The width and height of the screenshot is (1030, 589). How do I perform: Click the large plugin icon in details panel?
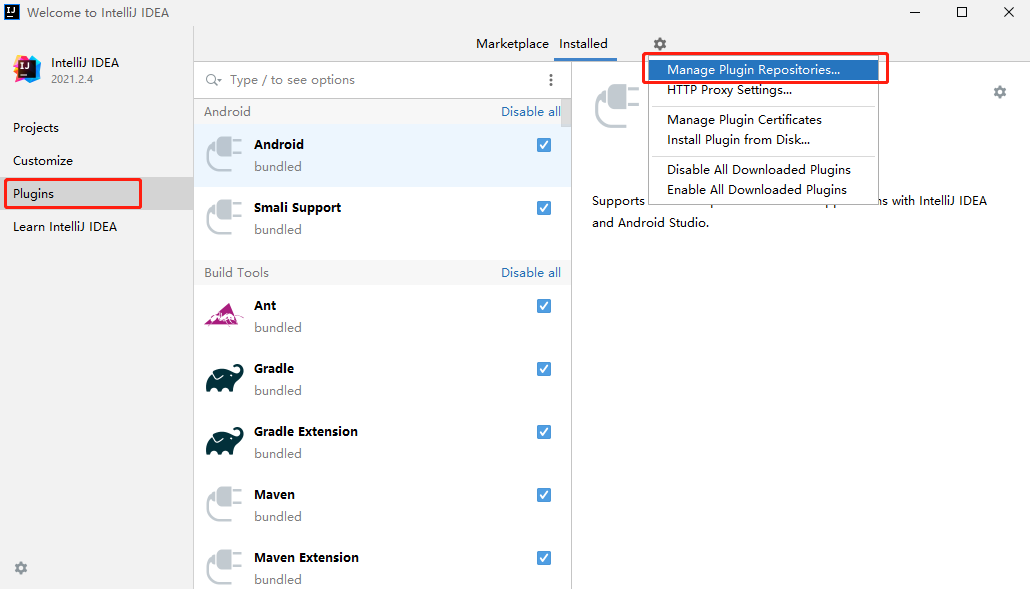(617, 106)
